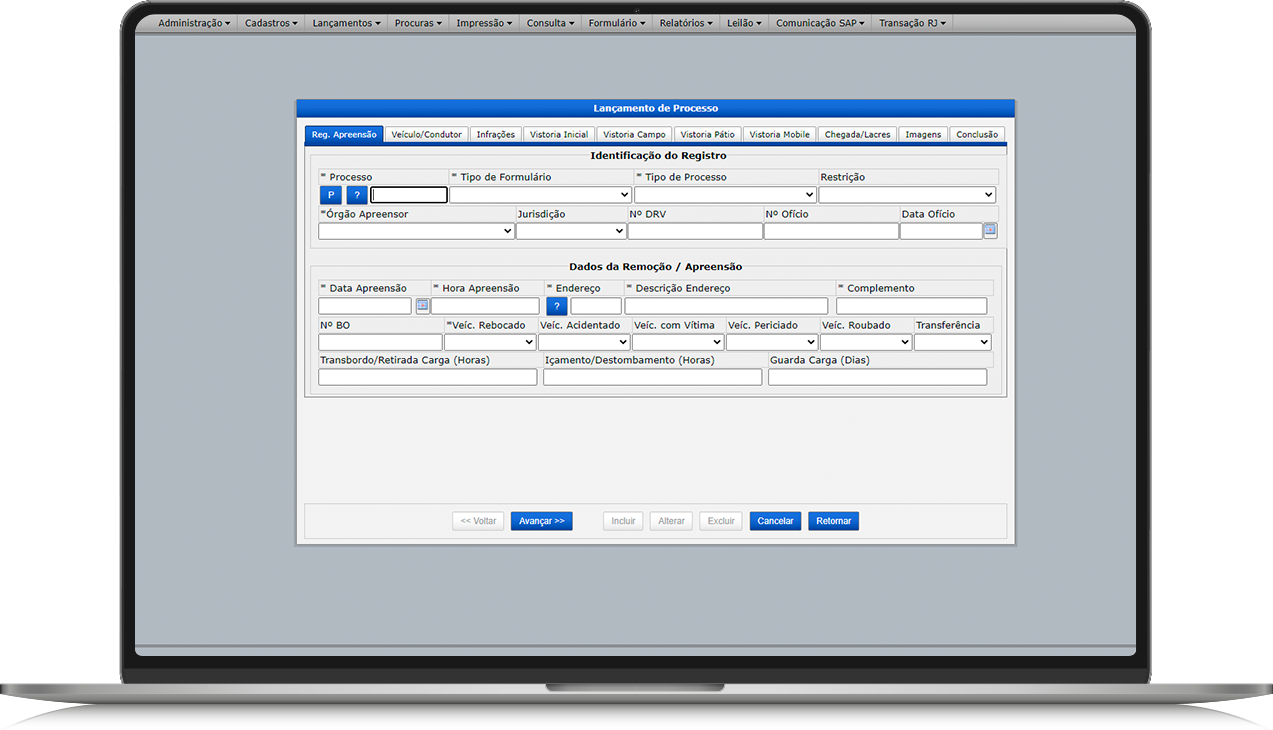The width and height of the screenshot is (1273, 730).
Task: Expand the Restrição dropdown
Action: click(907, 195)
